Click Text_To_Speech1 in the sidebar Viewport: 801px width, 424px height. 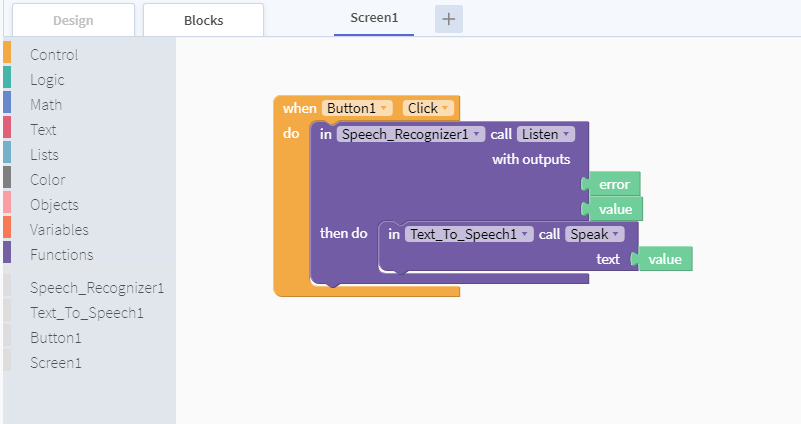(87, 313)
